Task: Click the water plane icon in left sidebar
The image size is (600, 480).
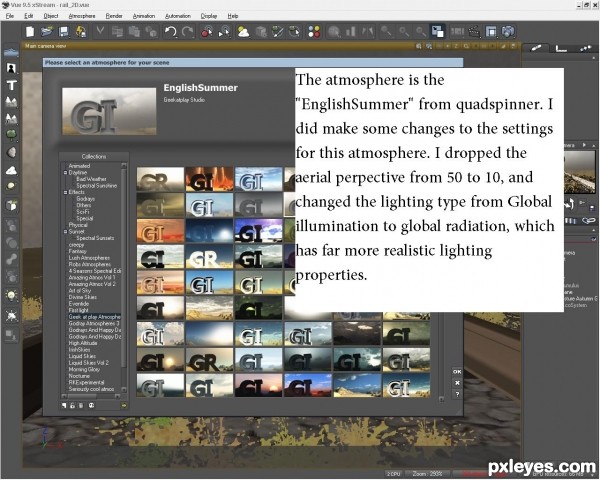Action: (x=11, y=52)
